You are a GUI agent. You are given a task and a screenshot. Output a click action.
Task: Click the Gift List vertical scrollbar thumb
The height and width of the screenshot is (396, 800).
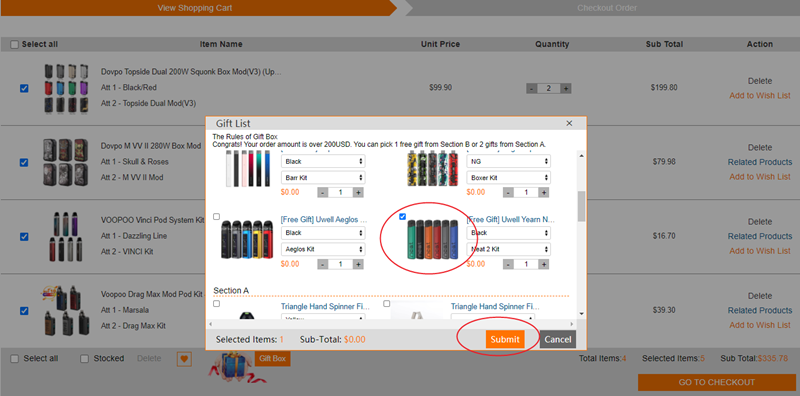point(581,206)
